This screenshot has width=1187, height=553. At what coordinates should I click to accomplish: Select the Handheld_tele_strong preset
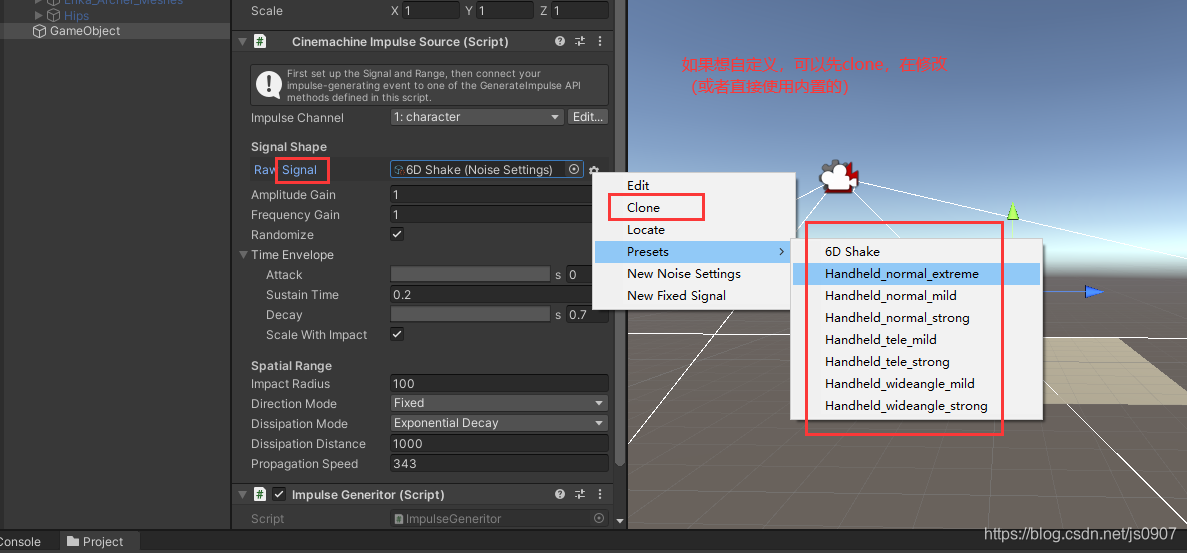point(917,362)
